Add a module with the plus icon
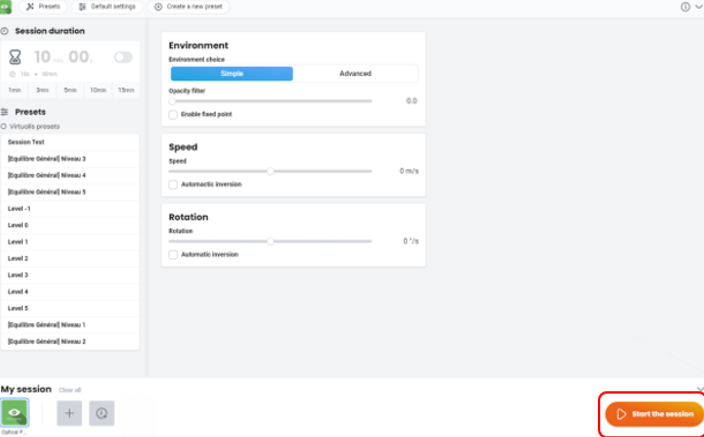704x437 pixels. (69, 413)
